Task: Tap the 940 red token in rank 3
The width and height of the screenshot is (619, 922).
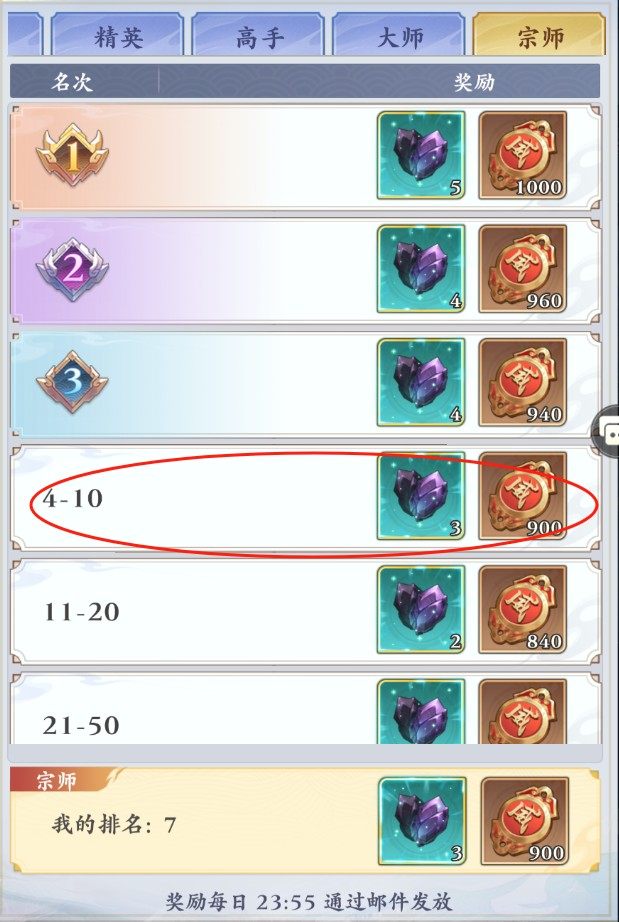Action: (x=523, y=382)
